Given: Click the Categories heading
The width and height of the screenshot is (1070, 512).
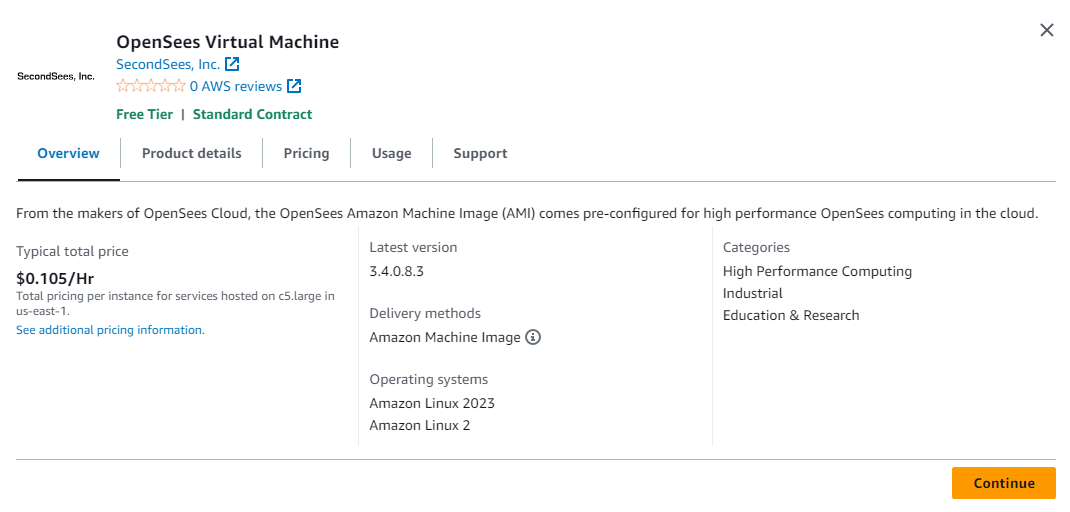Looking at the screenshot, I should tap(756, 247).
